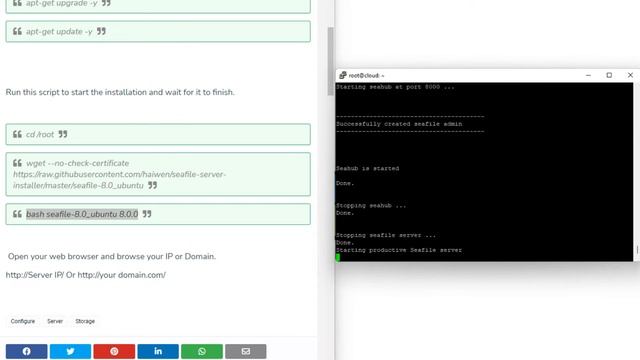Click 'Stopping seafile server ...' terminal line

click(386, 235)
